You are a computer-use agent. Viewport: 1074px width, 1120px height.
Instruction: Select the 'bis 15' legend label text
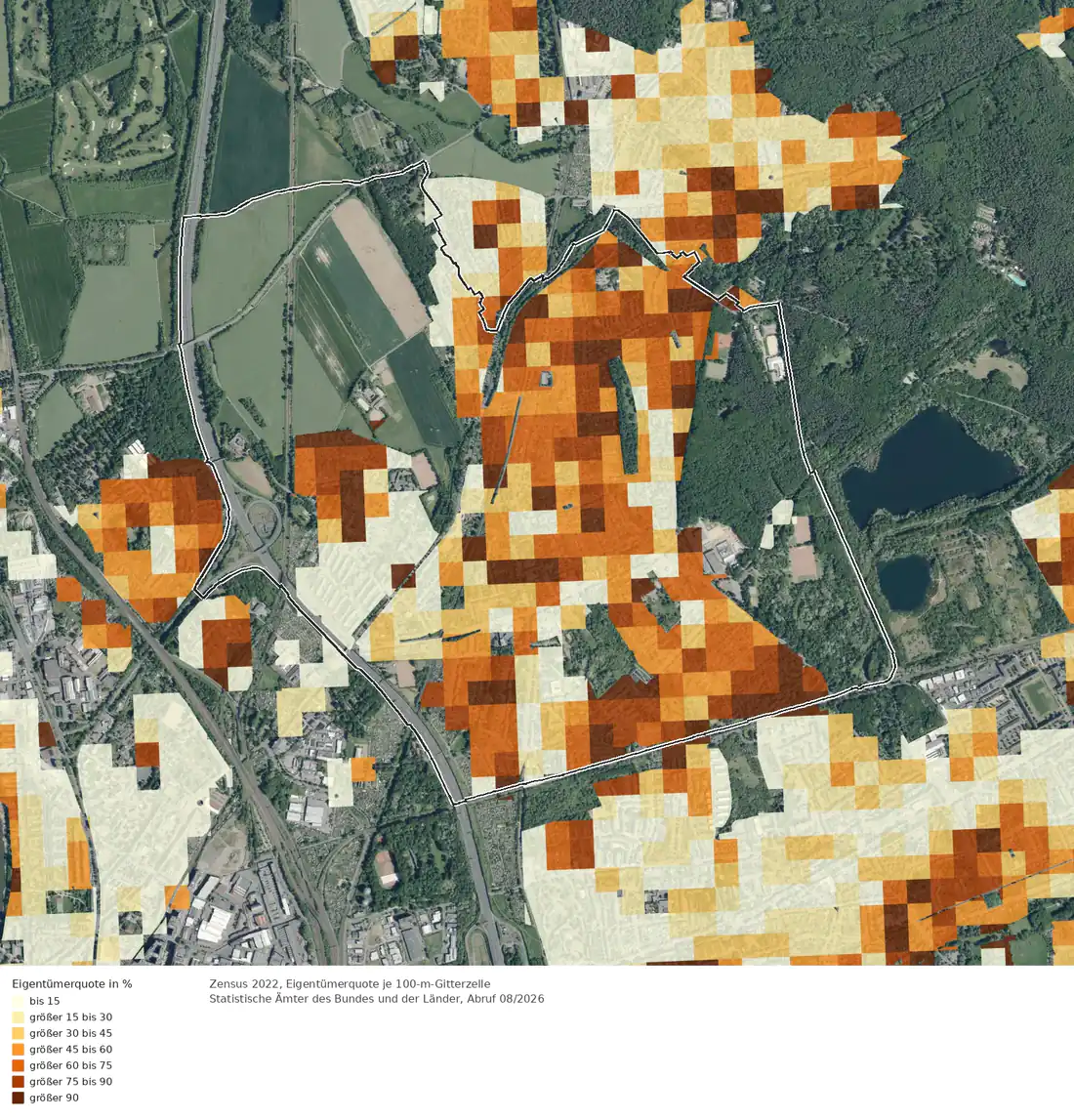click(x=45, y=1001)
